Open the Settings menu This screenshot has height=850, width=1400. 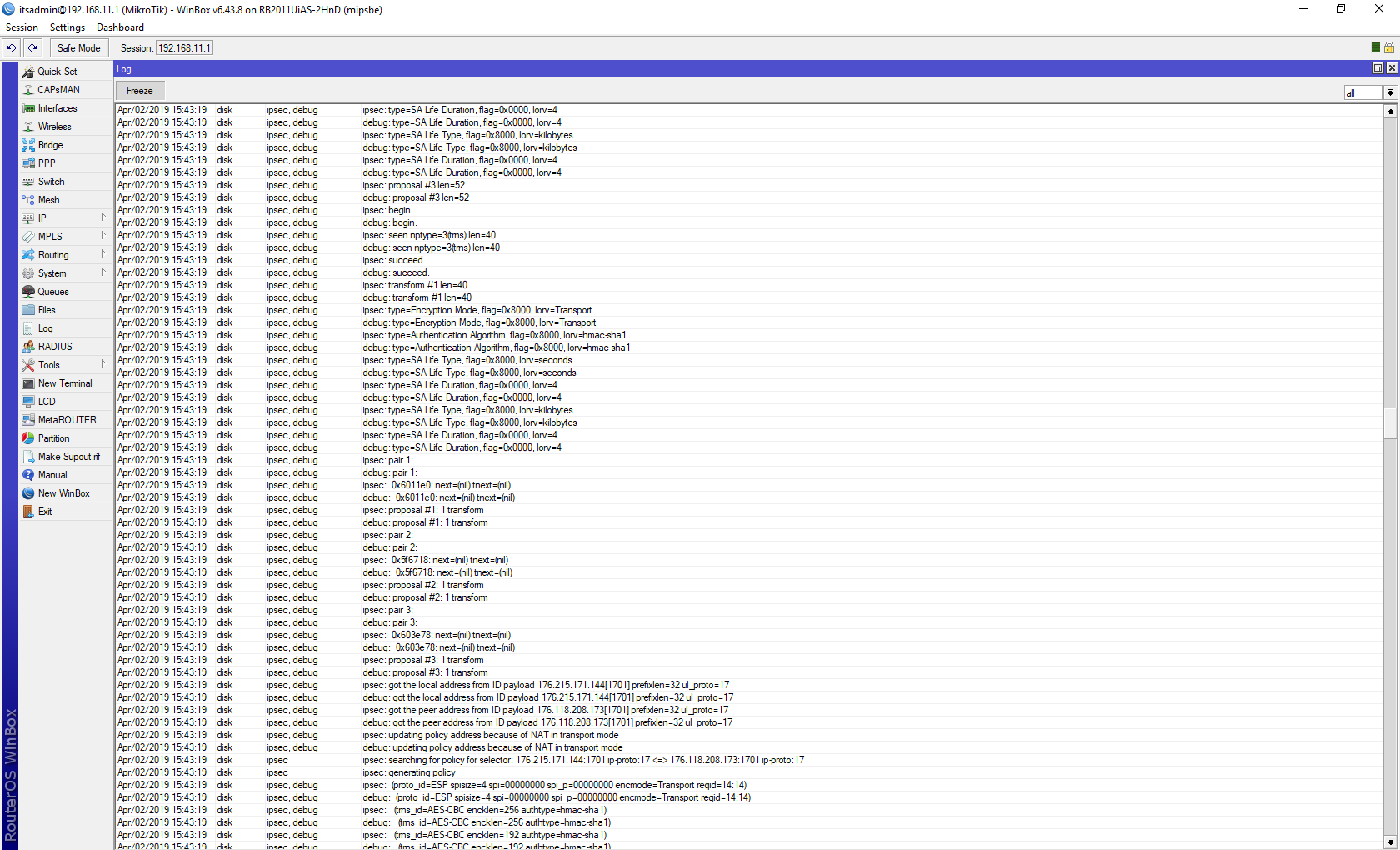click(67, 27)
